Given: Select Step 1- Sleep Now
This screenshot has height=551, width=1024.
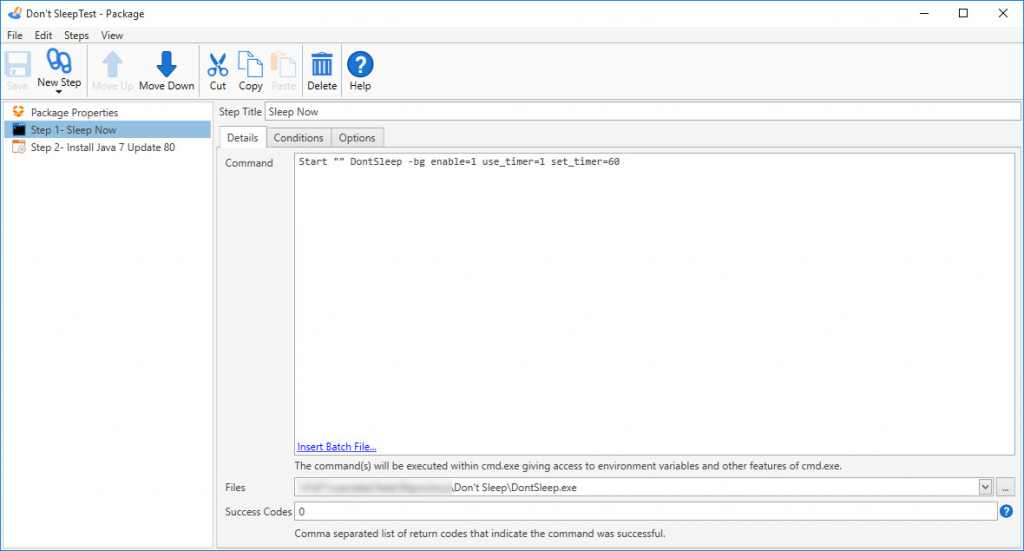Looking at the screenshot, I should 108,130.
